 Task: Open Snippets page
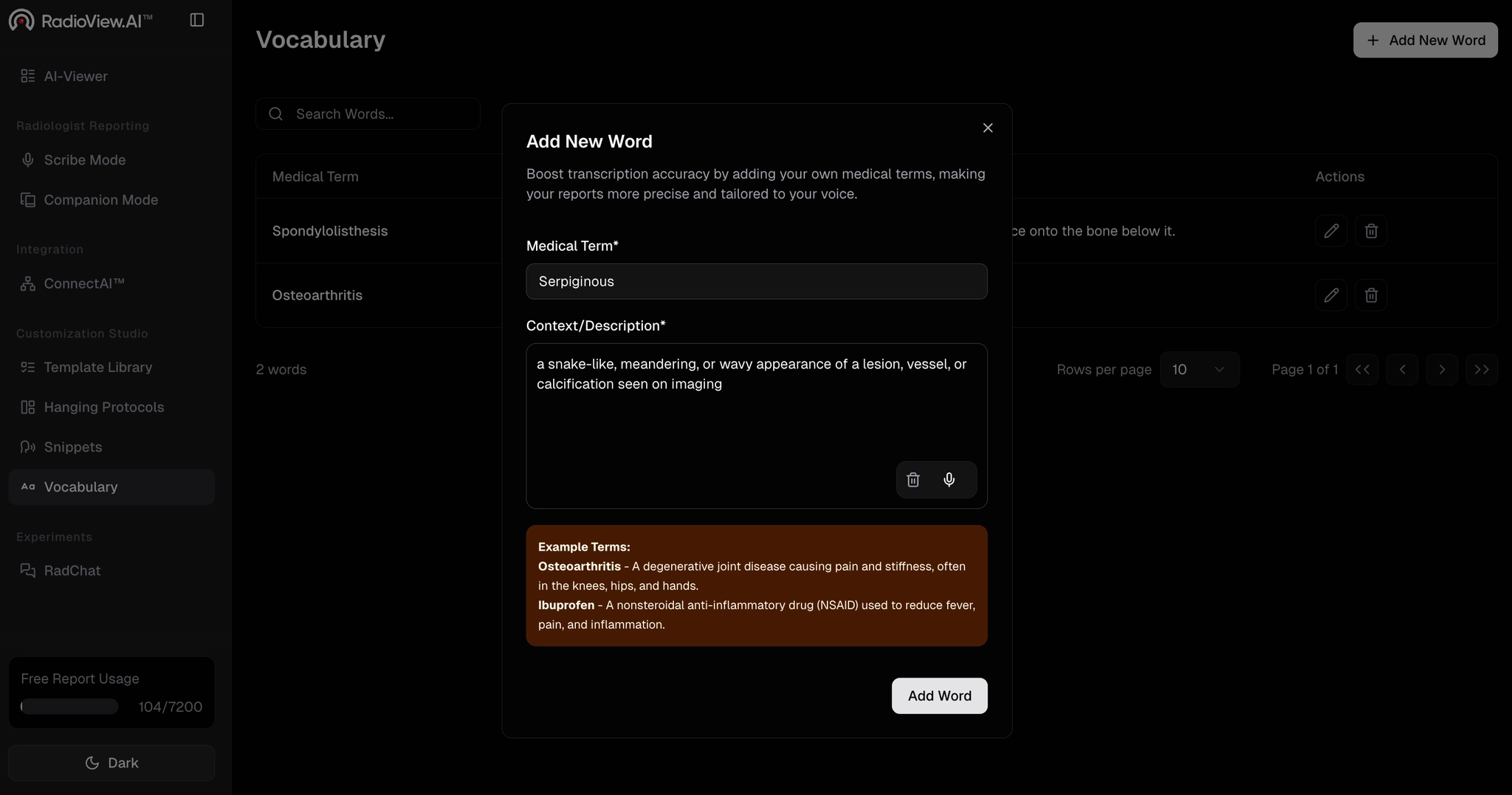pyautogui.click(x=111, y=447)
